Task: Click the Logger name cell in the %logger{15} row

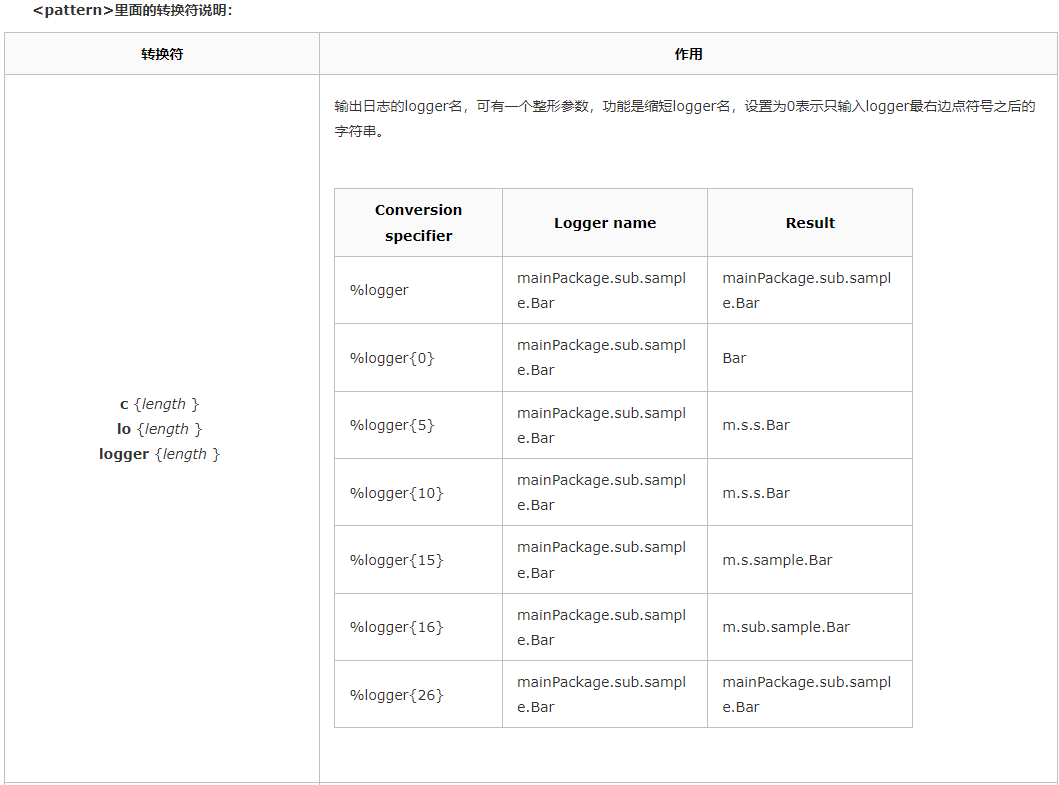Action: [604, 560]
